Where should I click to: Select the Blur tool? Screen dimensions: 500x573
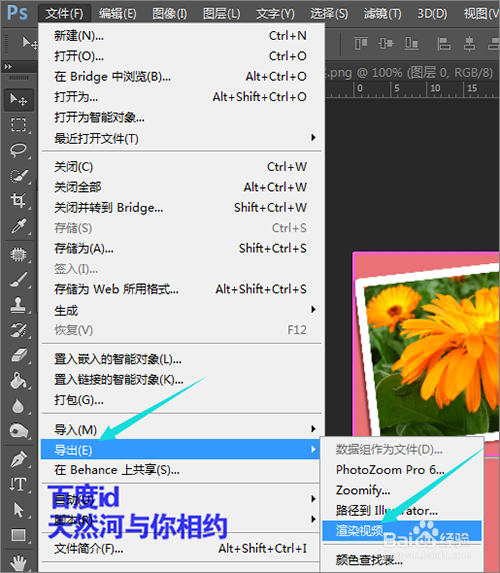18,406
